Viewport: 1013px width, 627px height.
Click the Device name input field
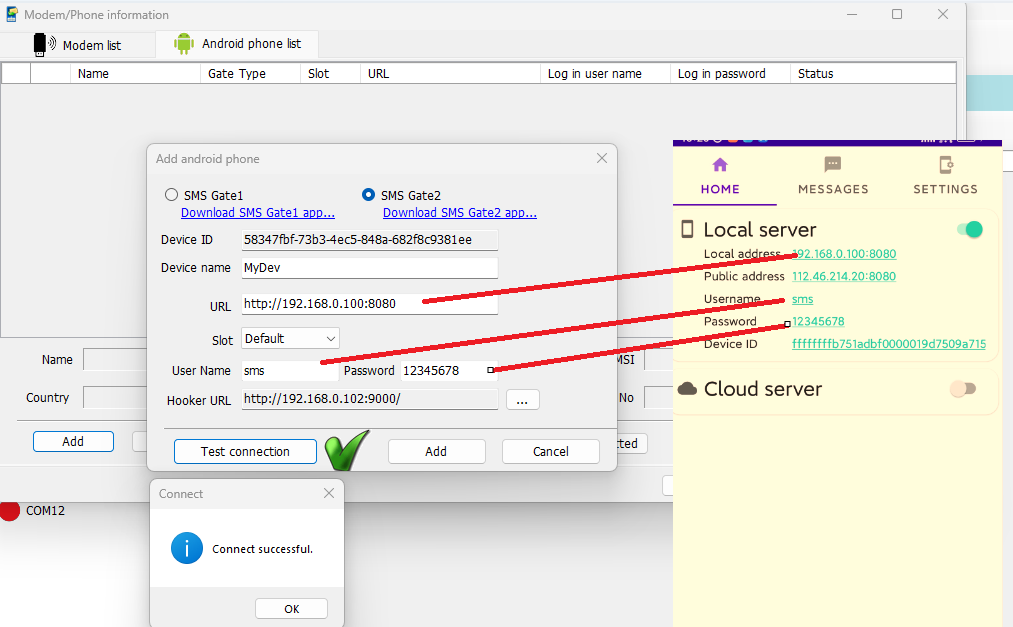coord(369,268)
